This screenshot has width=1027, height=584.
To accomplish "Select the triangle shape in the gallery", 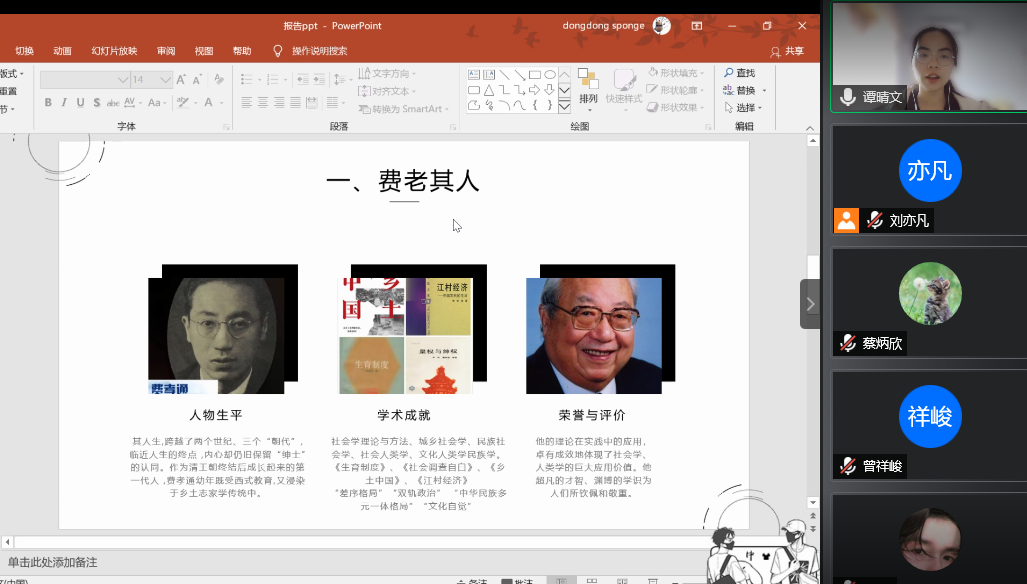I will pyautogui.click(x=489, y=90).
